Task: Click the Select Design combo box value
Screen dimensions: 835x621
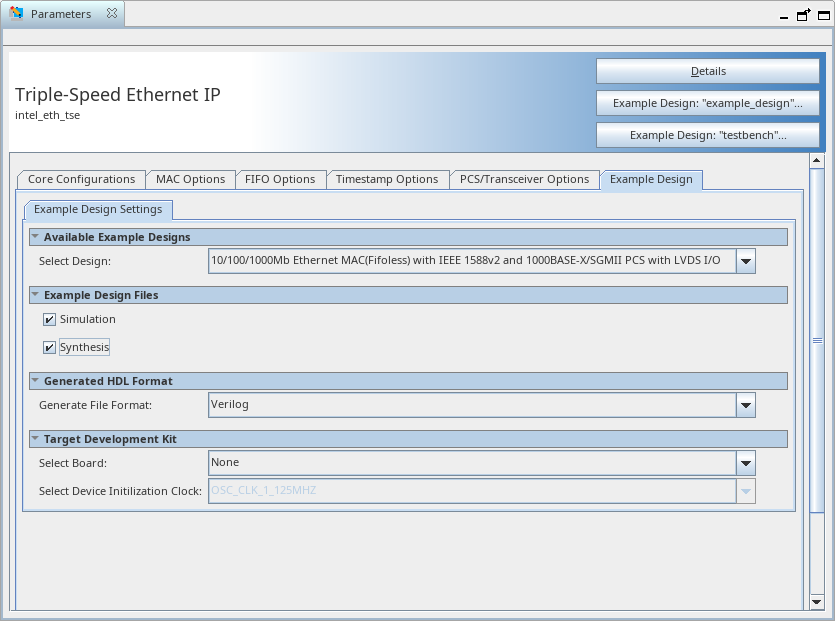Action: (x=472, y=261)
